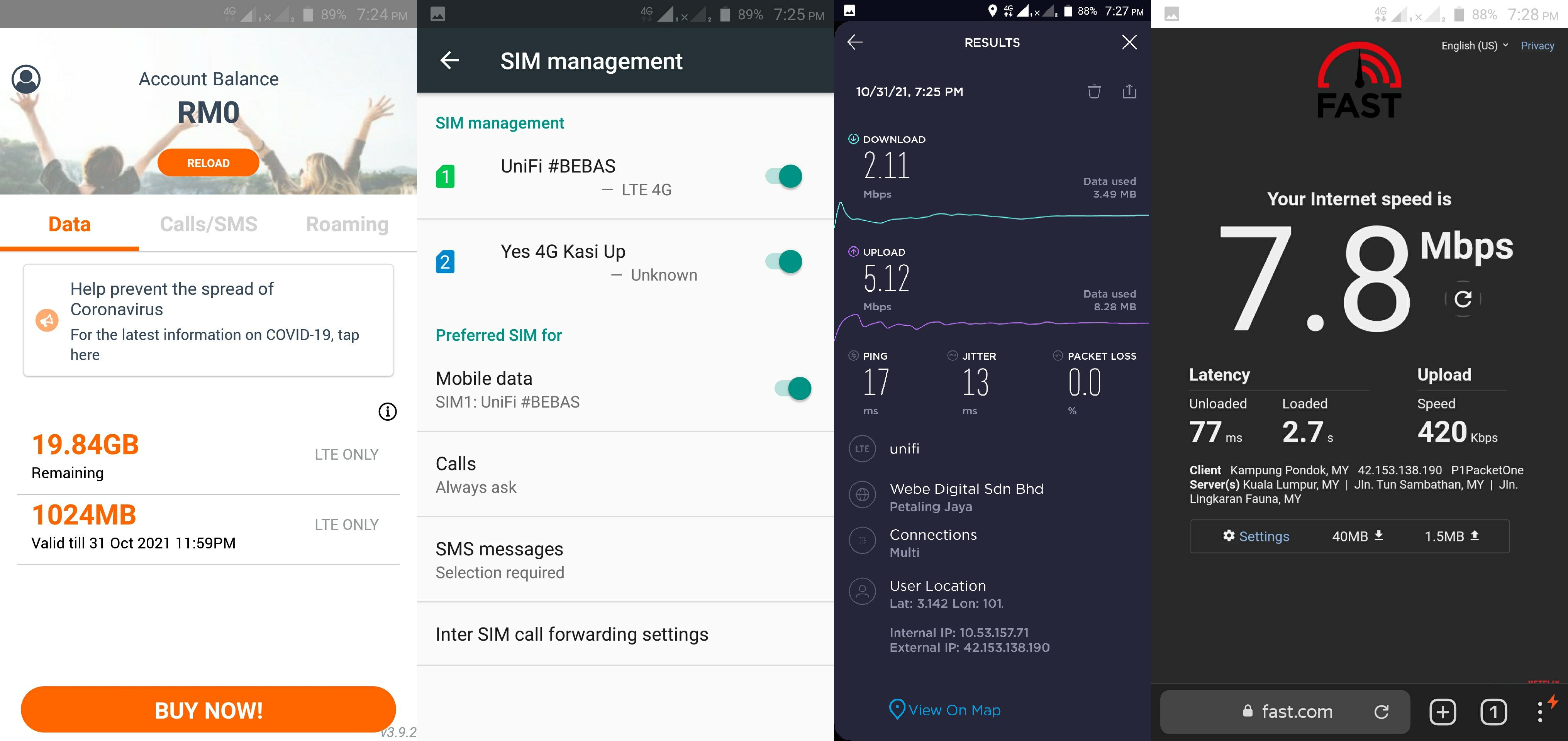Go back from the Results screen

tap(855, 42)
